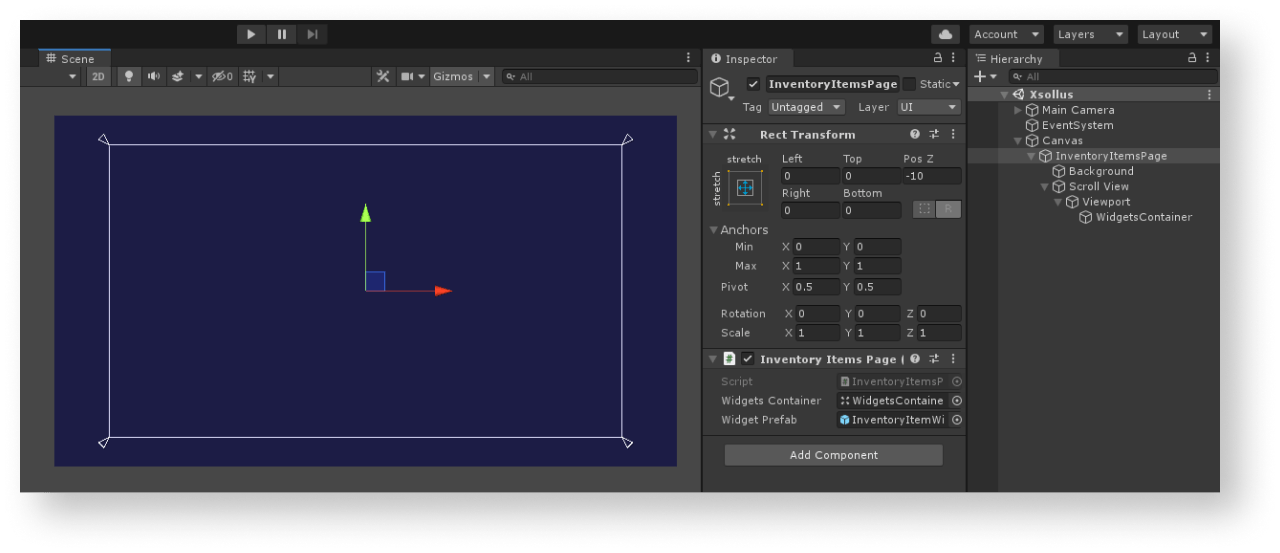Viewport: 1280px width, 553px height.
Task: Click the Pos Z input field
Action: point(931,176)
